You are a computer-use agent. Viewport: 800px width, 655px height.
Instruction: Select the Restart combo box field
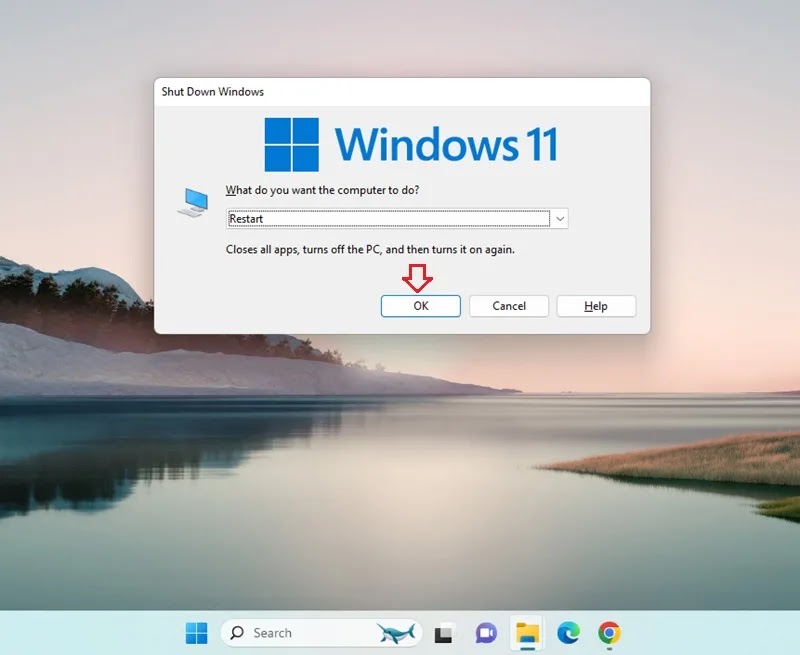coord(397,219)
